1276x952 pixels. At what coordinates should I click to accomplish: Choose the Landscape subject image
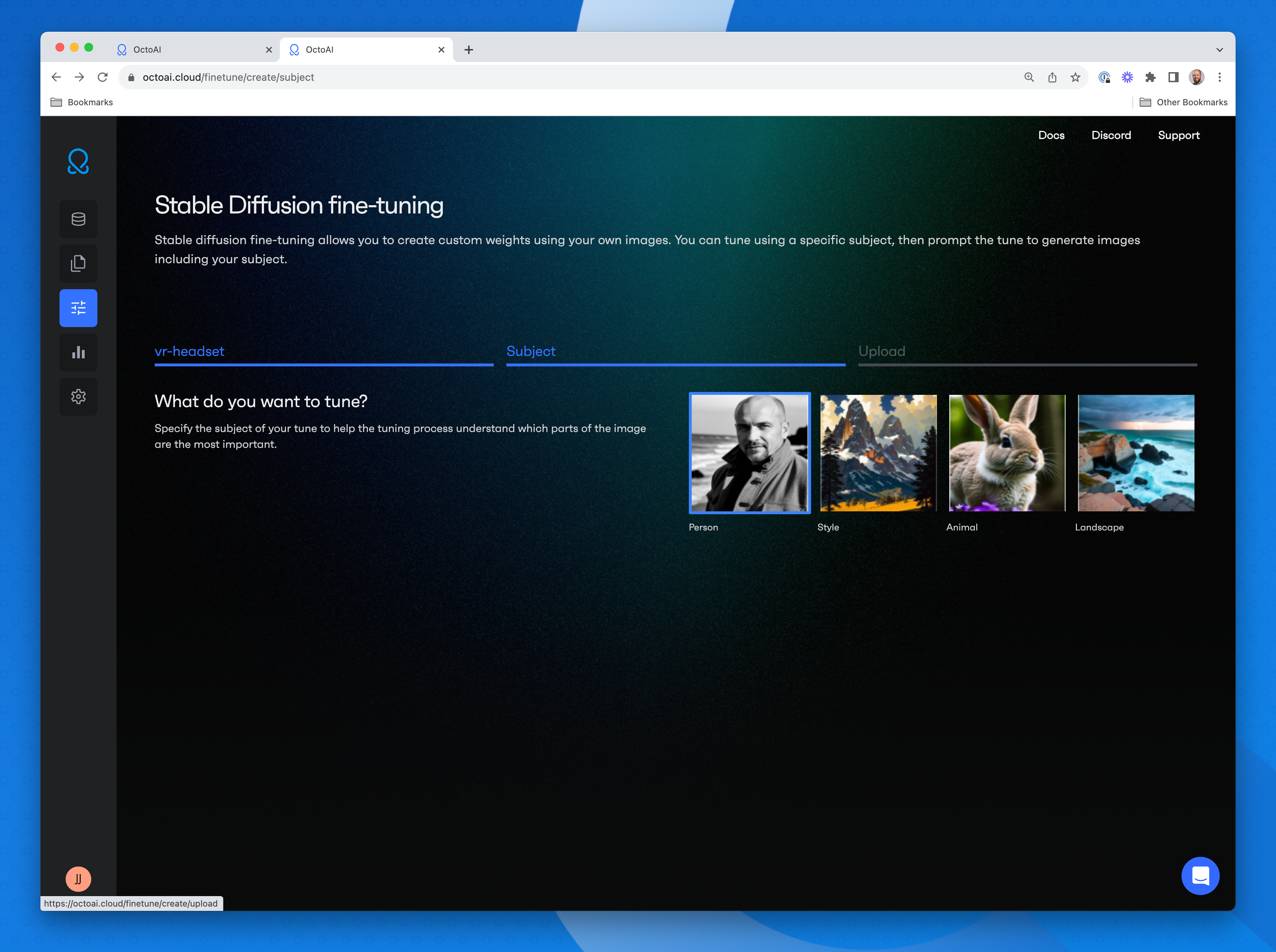1135,453
